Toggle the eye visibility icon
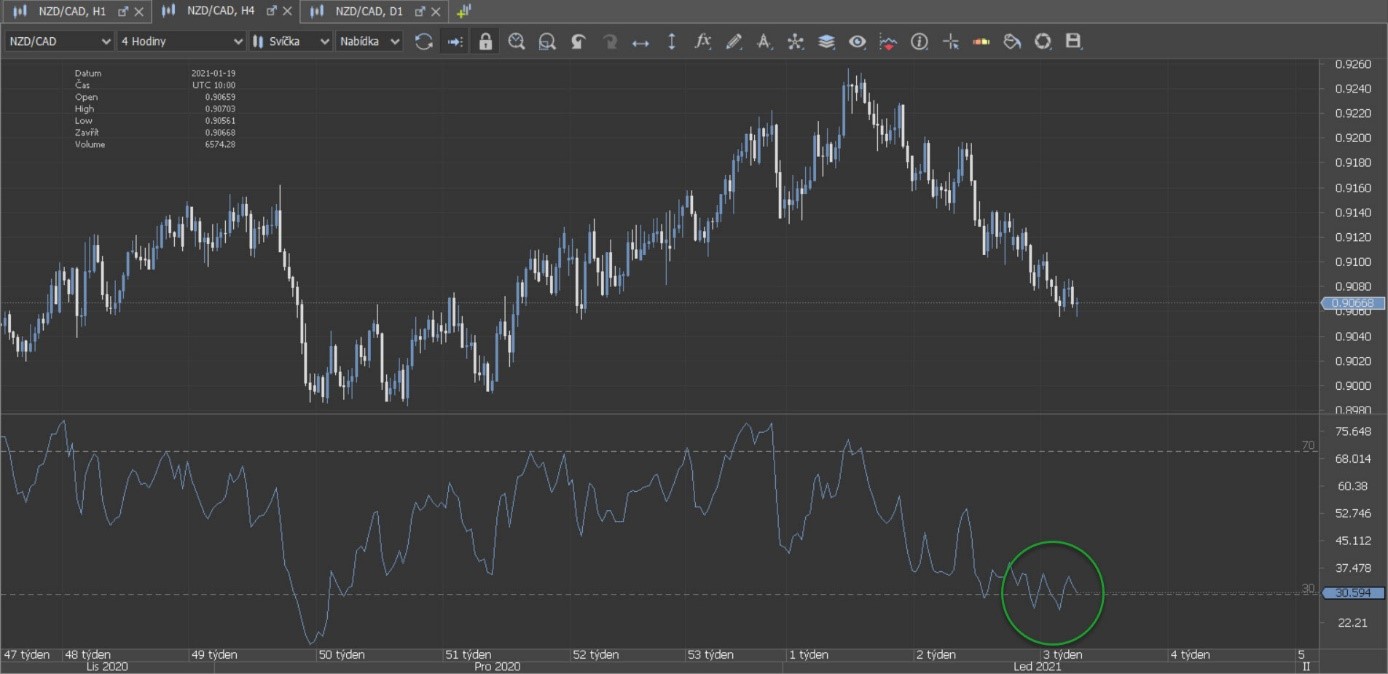This screenshot has width=1388, height=674. click(857, 42)
